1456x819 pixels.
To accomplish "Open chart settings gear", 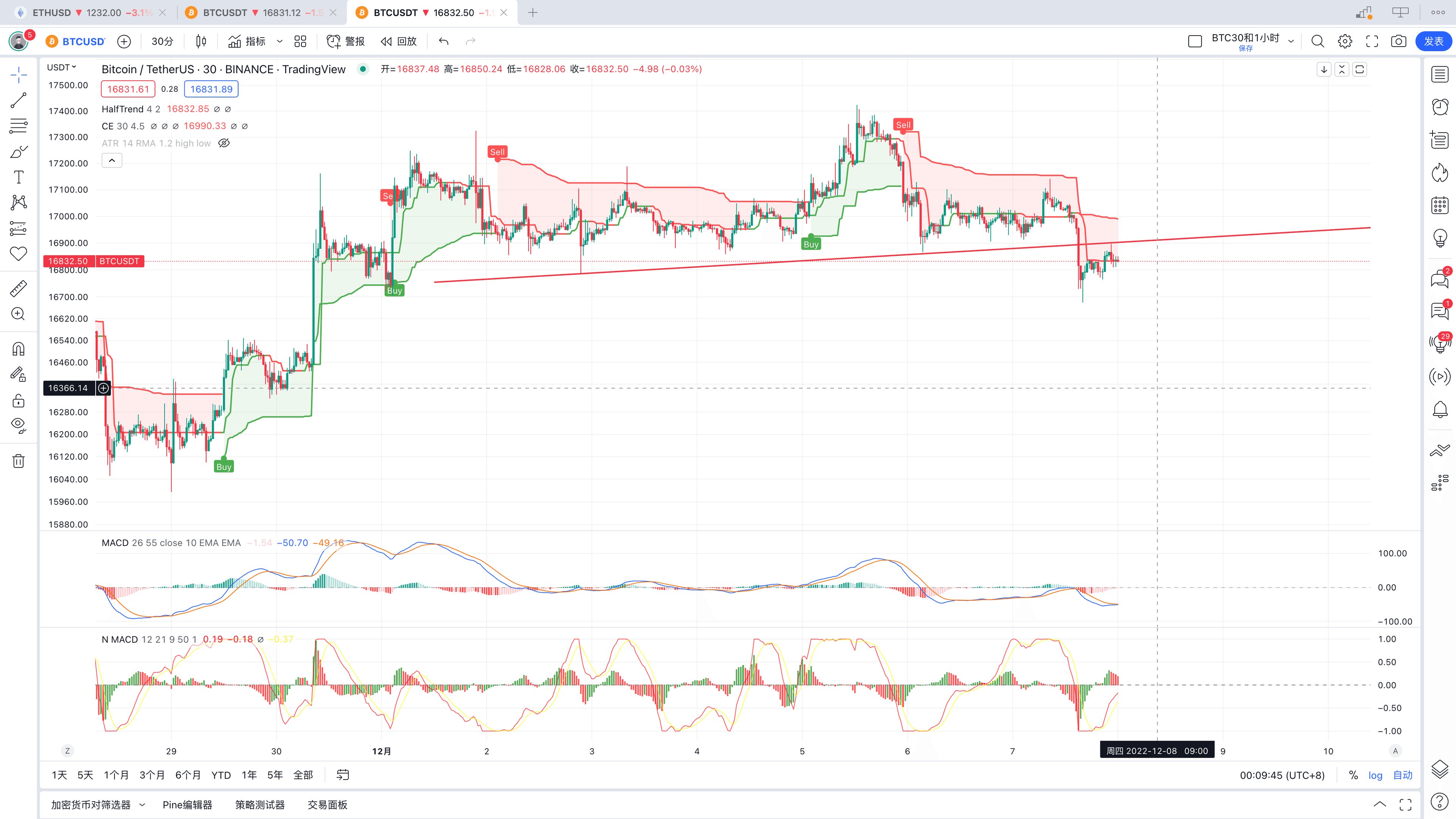I will pyautogui.click(x=1345, y=41).
